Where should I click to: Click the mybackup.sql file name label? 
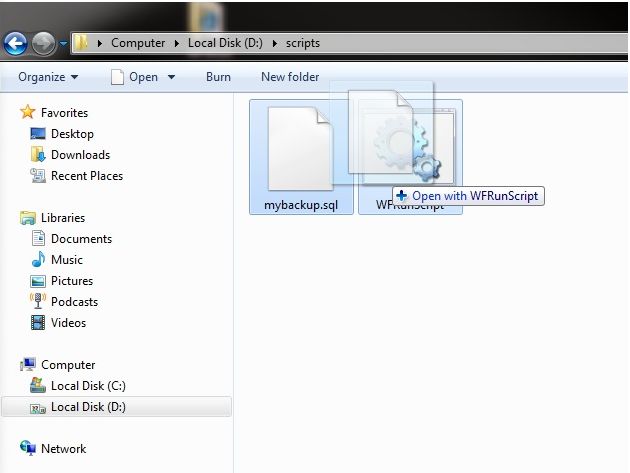301,205
